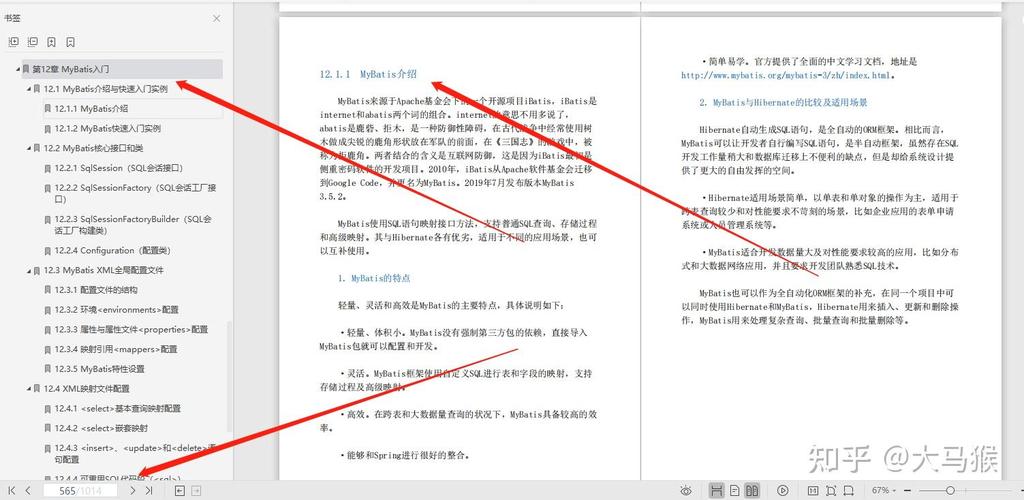Image resolution: width=1024 pixels, height=500 pixels.
Task: Open bookmark 12.1.1 MyBatis介绍
Action: click(91, 109)
